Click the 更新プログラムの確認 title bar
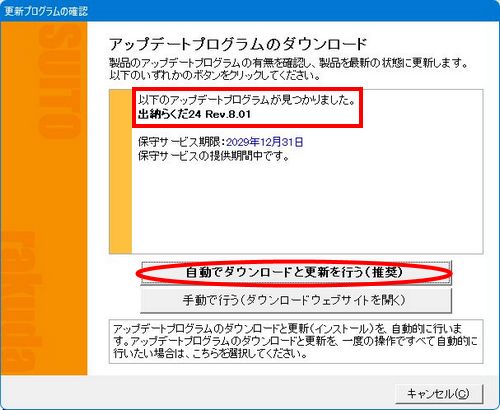The height and width of the screenshot is (410, 500). coord(250,11)
